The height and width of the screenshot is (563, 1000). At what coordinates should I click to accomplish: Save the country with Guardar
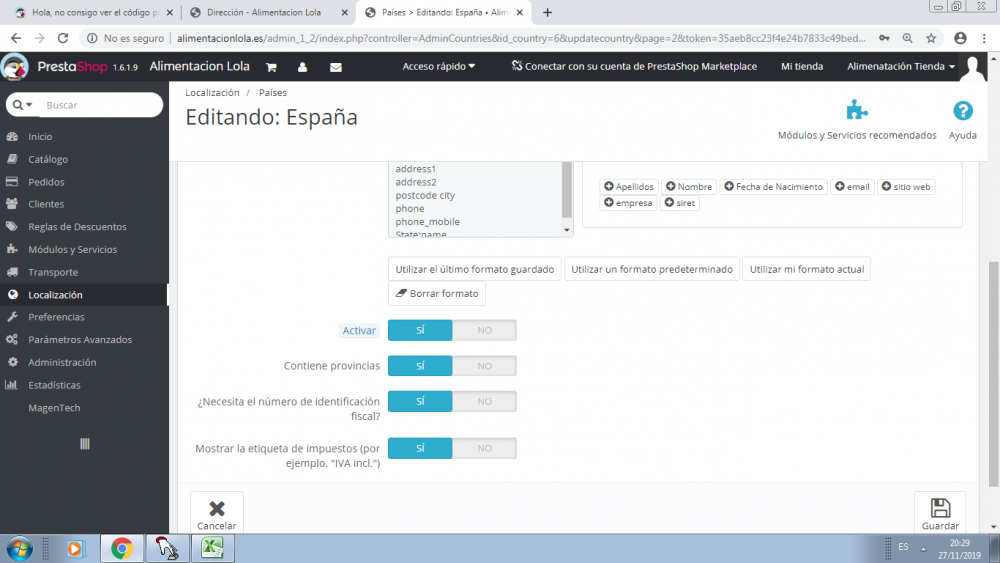(x=940, y=513)
